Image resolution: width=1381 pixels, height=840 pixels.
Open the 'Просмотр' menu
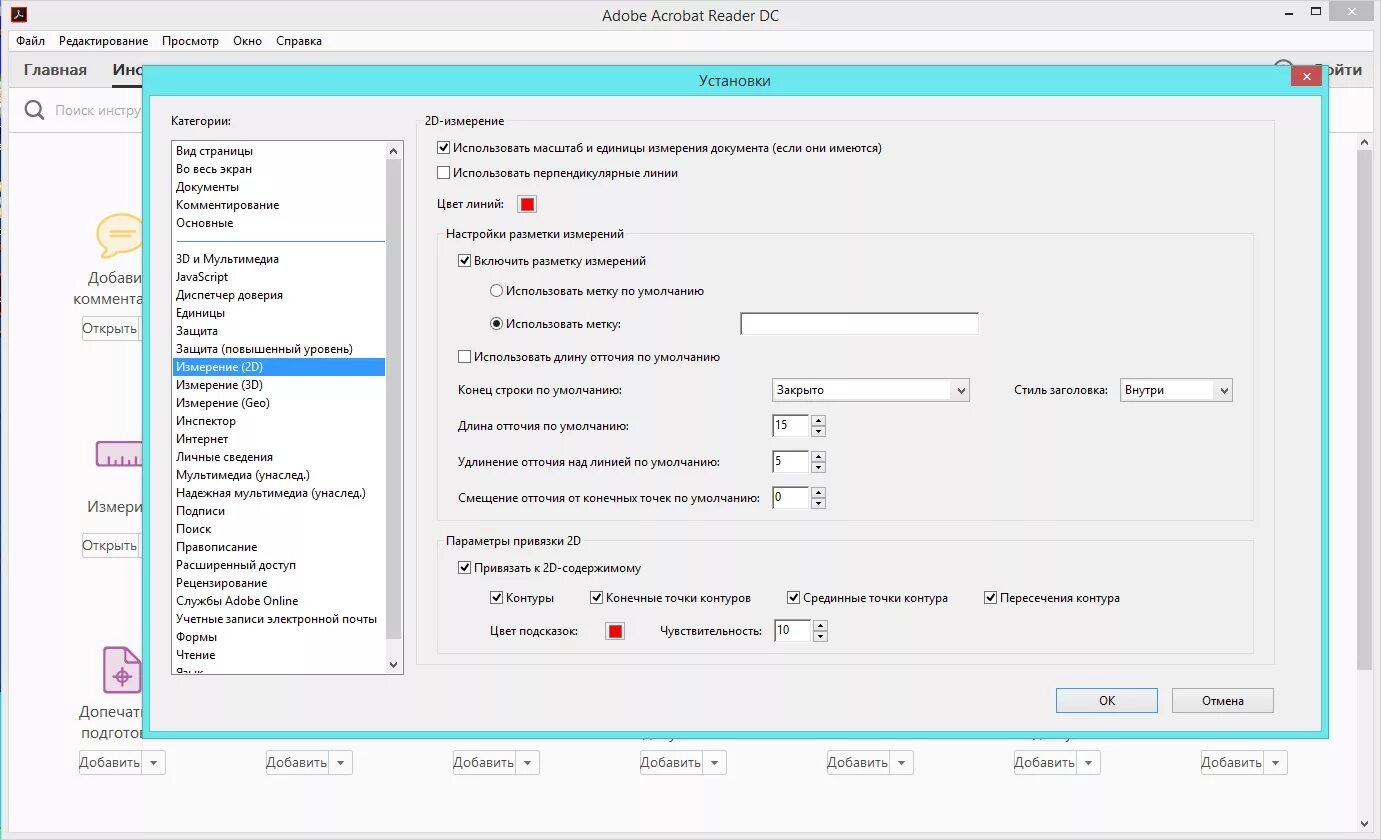pos(190,41)
